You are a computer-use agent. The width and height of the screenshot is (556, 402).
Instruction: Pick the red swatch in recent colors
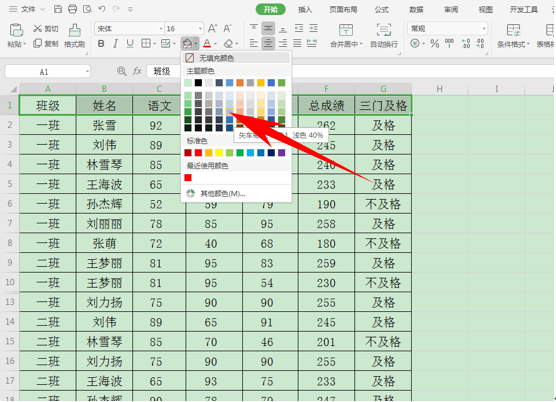point(188,178)
